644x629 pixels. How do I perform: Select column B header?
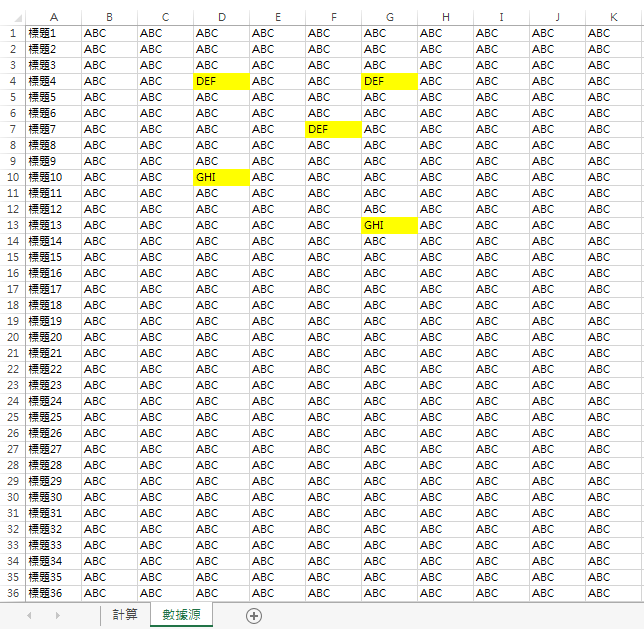(109, 17)
